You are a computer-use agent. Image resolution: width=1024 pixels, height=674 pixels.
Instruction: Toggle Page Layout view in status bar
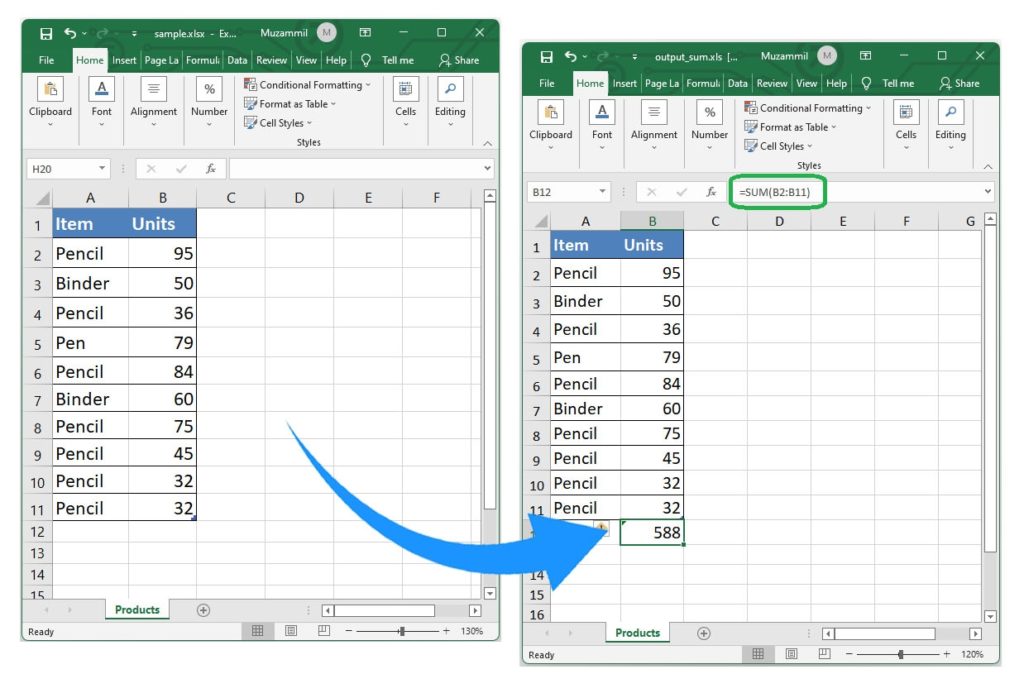tap(790, 655)
